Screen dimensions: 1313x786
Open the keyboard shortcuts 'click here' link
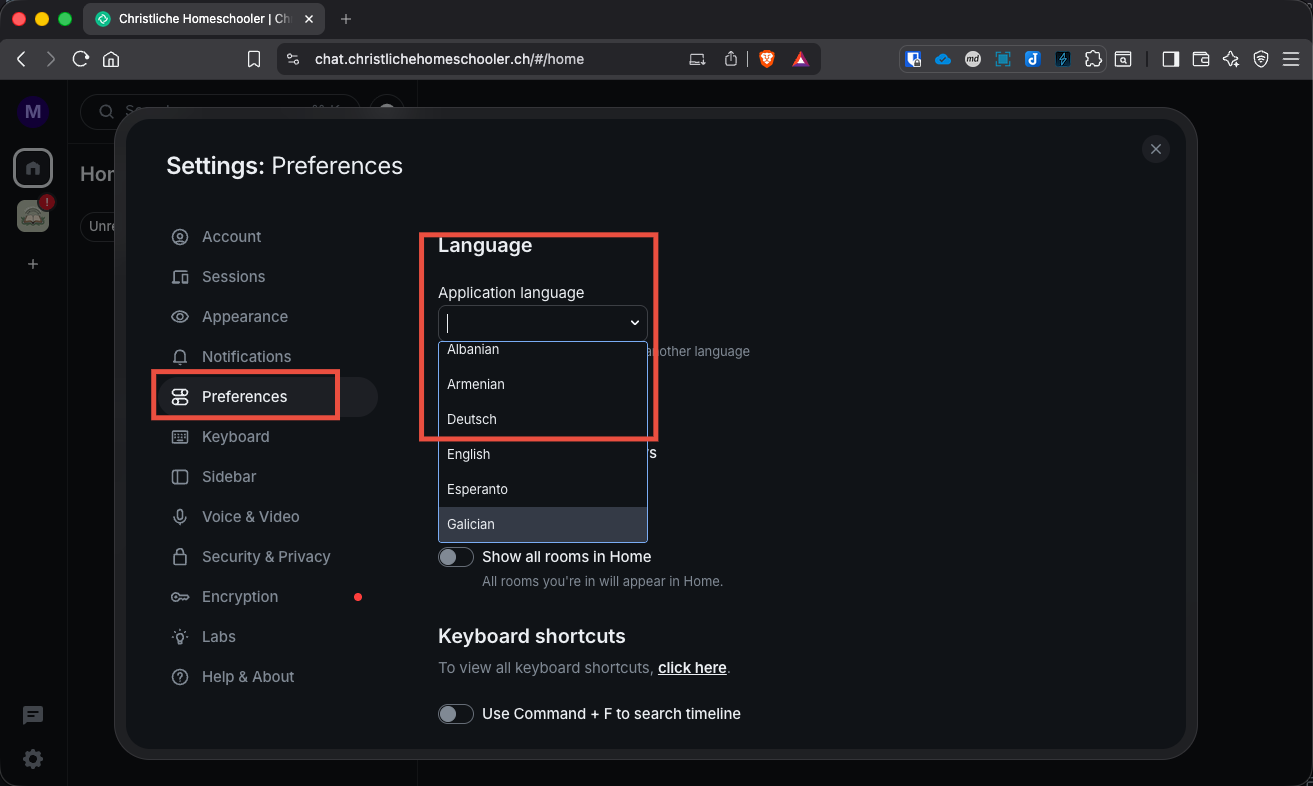[692, 668]
